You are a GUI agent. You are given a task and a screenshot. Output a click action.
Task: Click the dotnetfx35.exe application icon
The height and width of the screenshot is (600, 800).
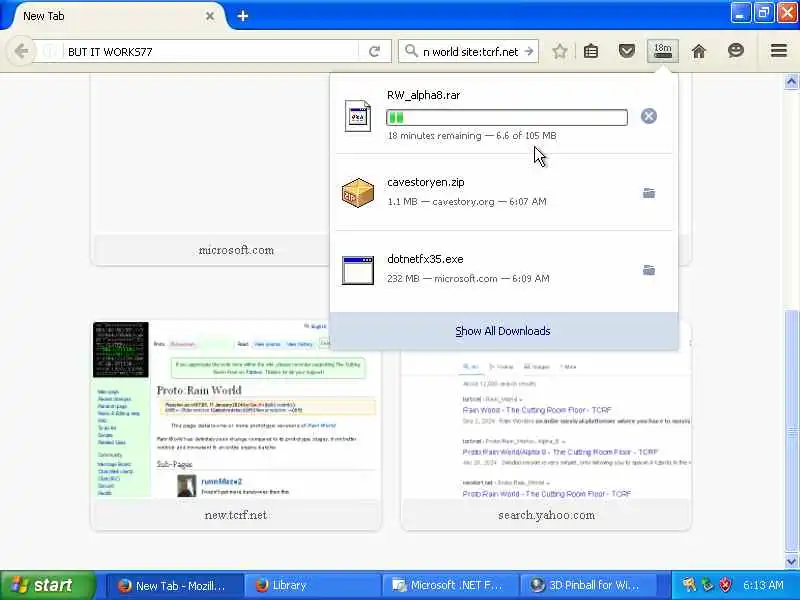coord(358,270)
